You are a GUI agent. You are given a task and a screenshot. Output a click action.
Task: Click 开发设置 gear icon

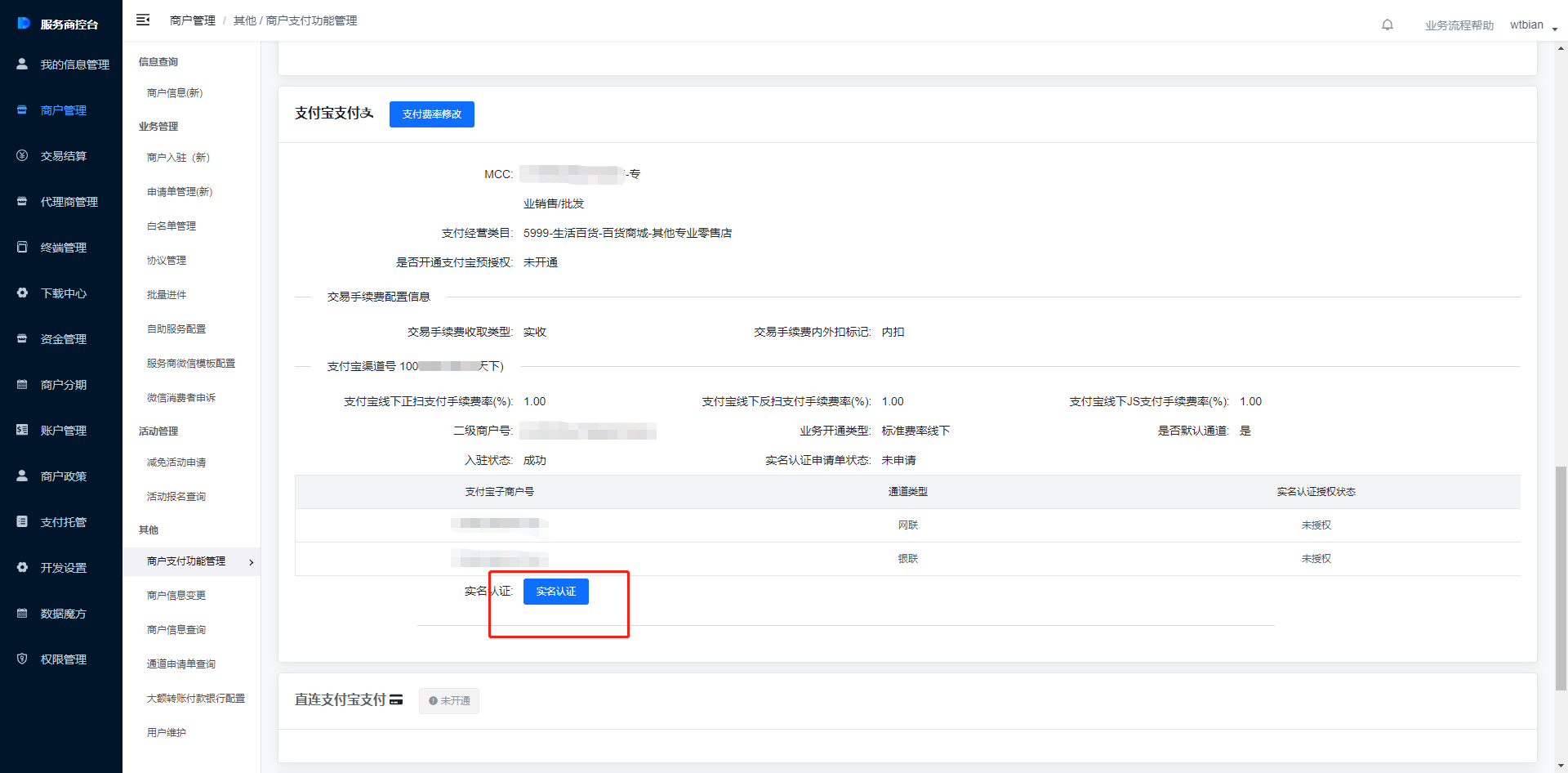(x=22, y=567)
